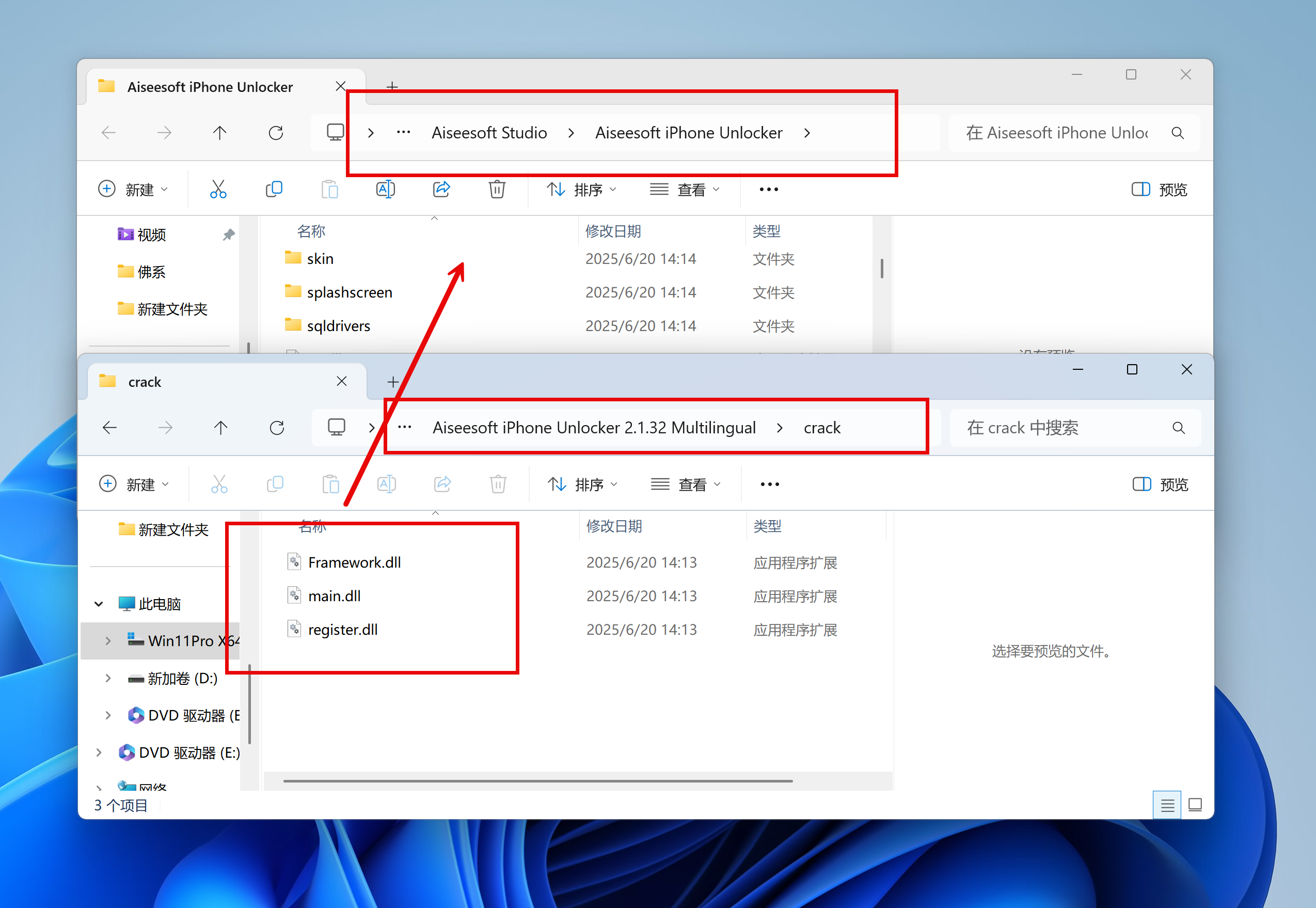Click the Cut icon in top window toolbar
The image size is (1316, 908).
(x=218, y=189)
